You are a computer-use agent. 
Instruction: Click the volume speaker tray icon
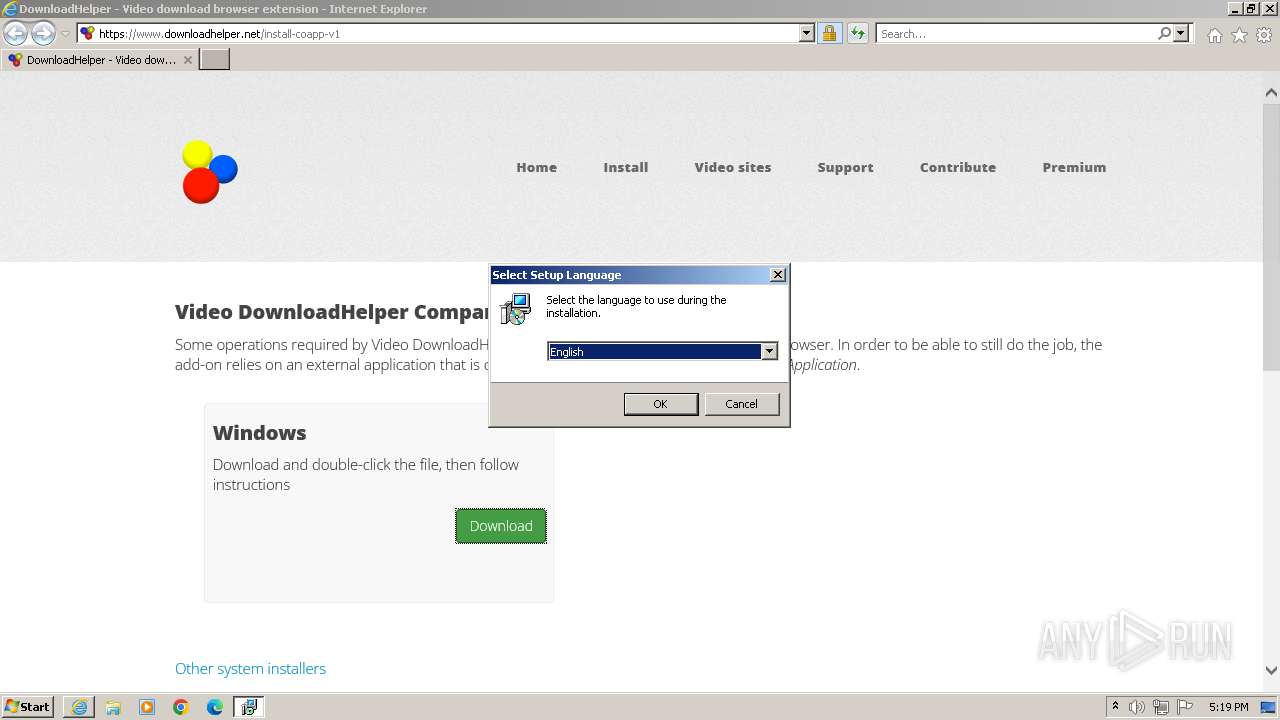[1137, 707]
